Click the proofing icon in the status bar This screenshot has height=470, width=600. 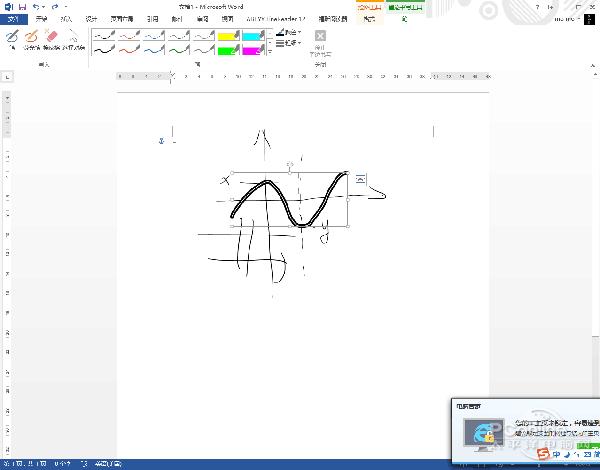[85, 464]
